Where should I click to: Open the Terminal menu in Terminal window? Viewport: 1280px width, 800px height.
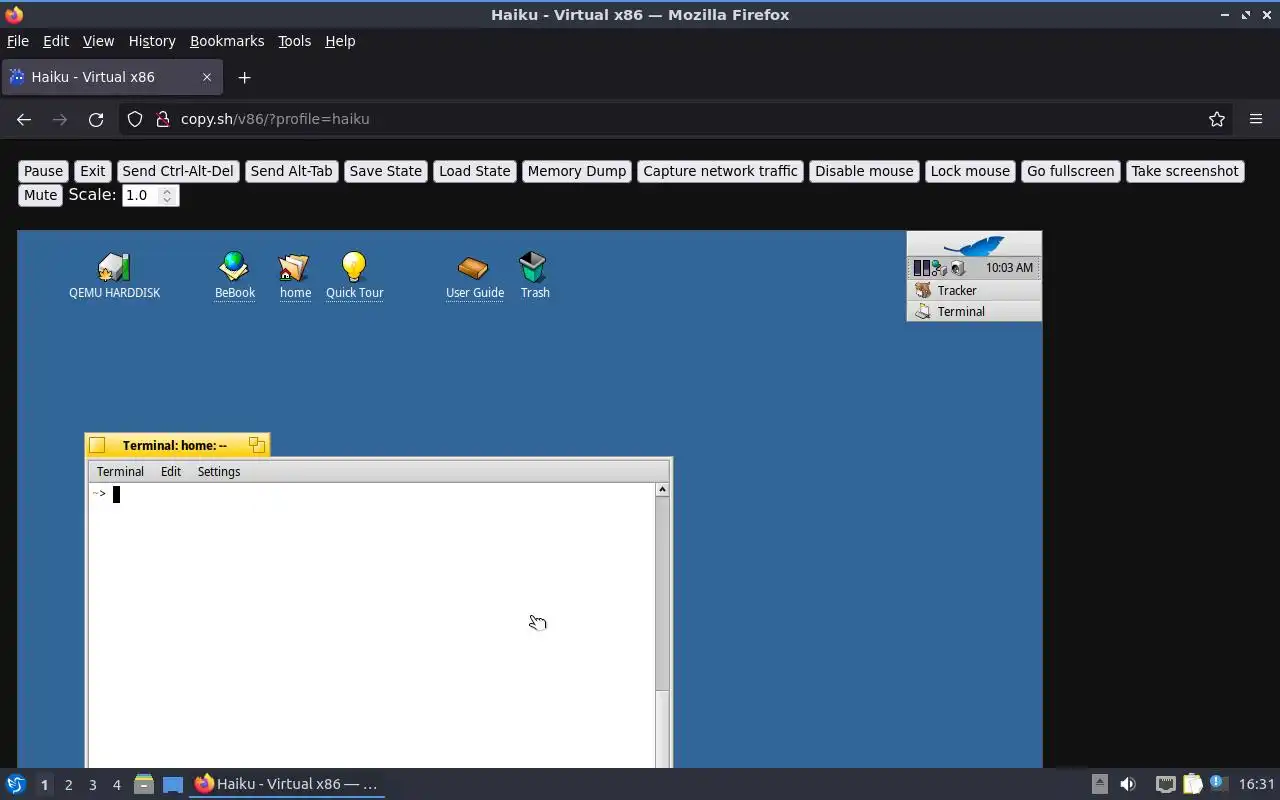pyautogui.click(x=120, y=472)
